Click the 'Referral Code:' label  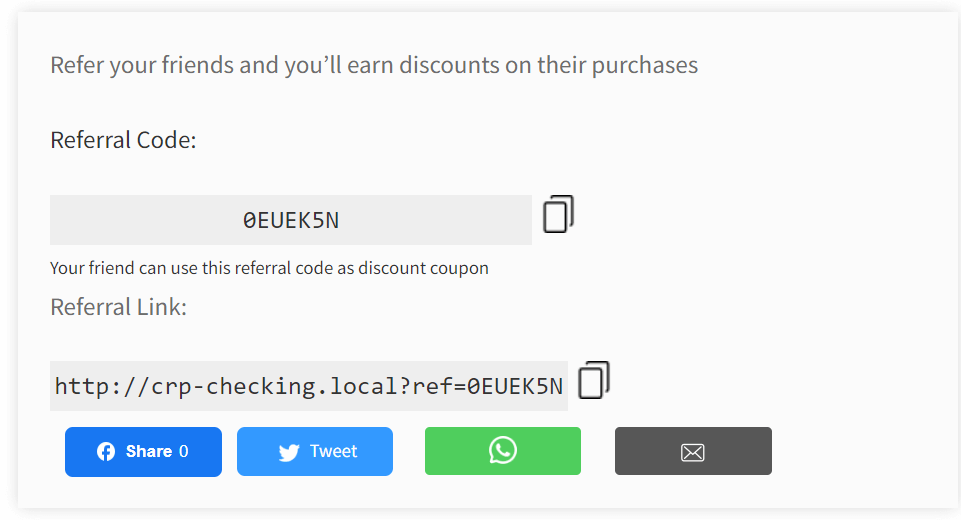123,140
